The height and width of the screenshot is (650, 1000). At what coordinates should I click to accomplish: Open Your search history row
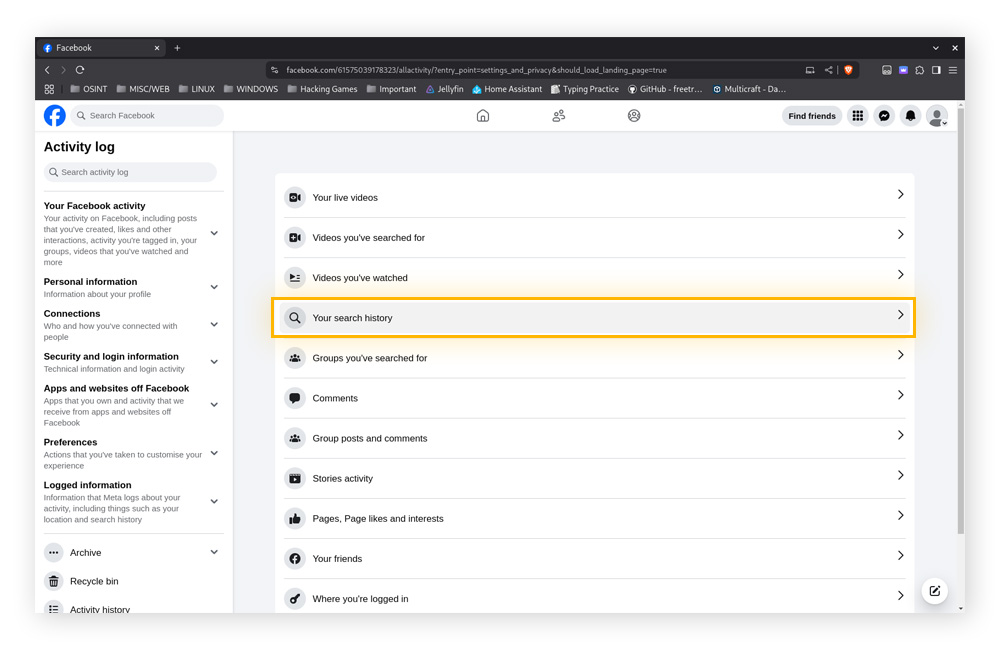594,318
